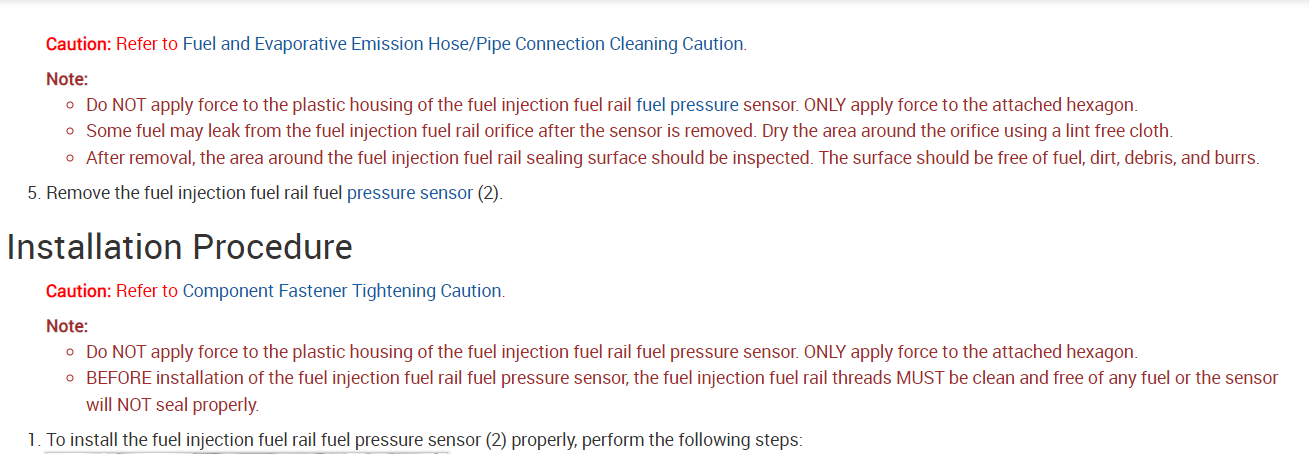Click the "Note:" label above step 5
This screenshot has height=454, width=1309.
(x=67, y=78)
